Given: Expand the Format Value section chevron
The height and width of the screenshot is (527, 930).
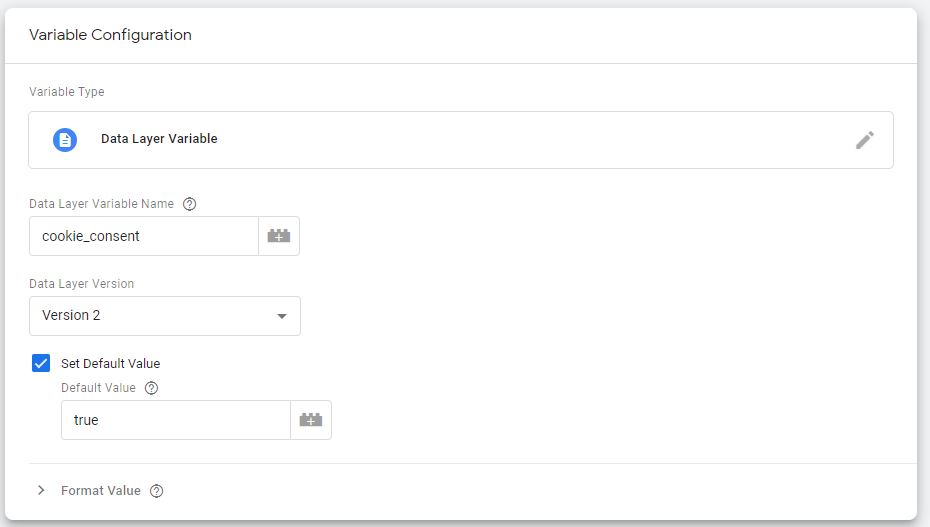Looking at the screenshot, I should point(41,490).
